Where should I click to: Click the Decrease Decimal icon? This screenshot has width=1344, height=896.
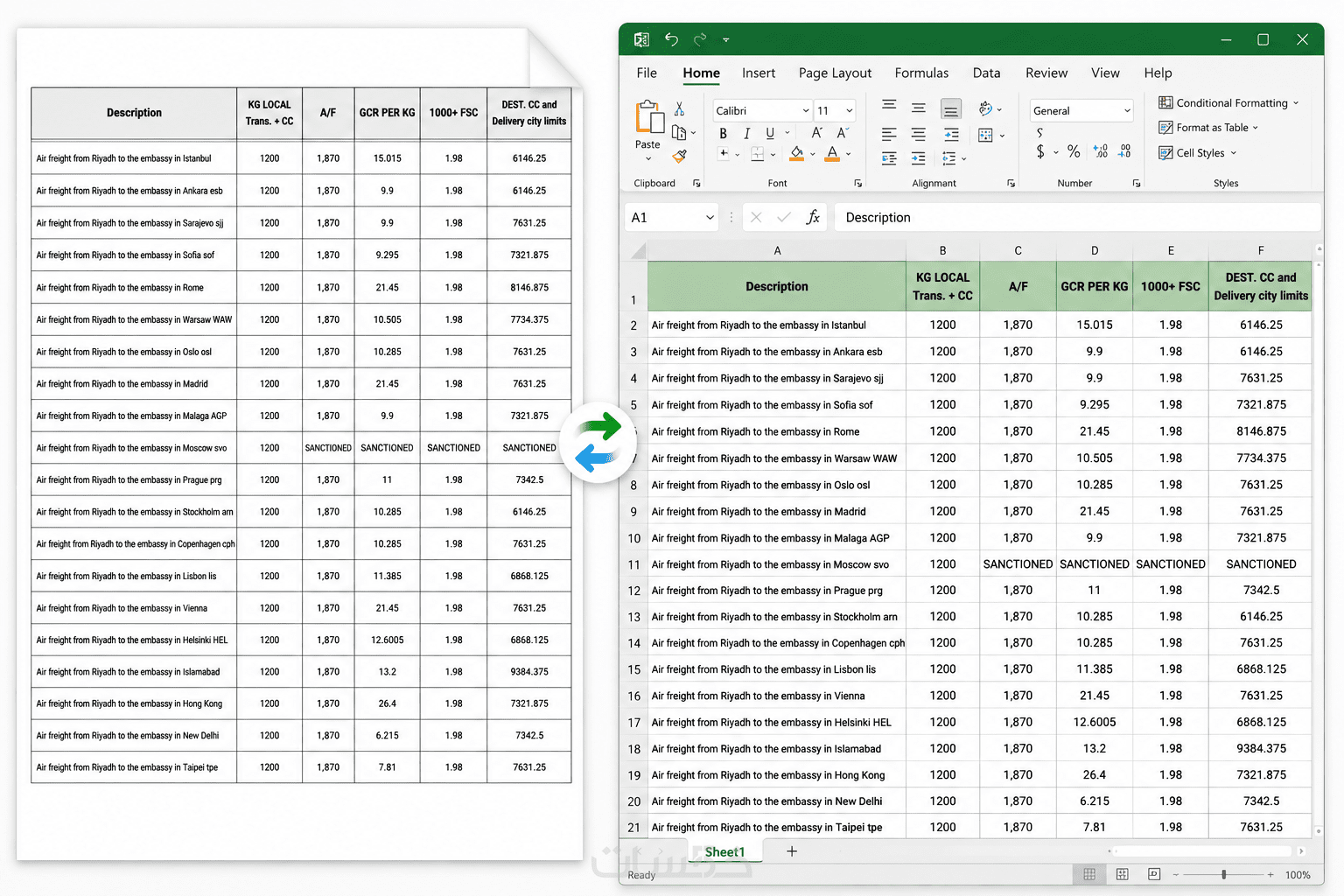pyautogui.click(x=1124, y=151)
